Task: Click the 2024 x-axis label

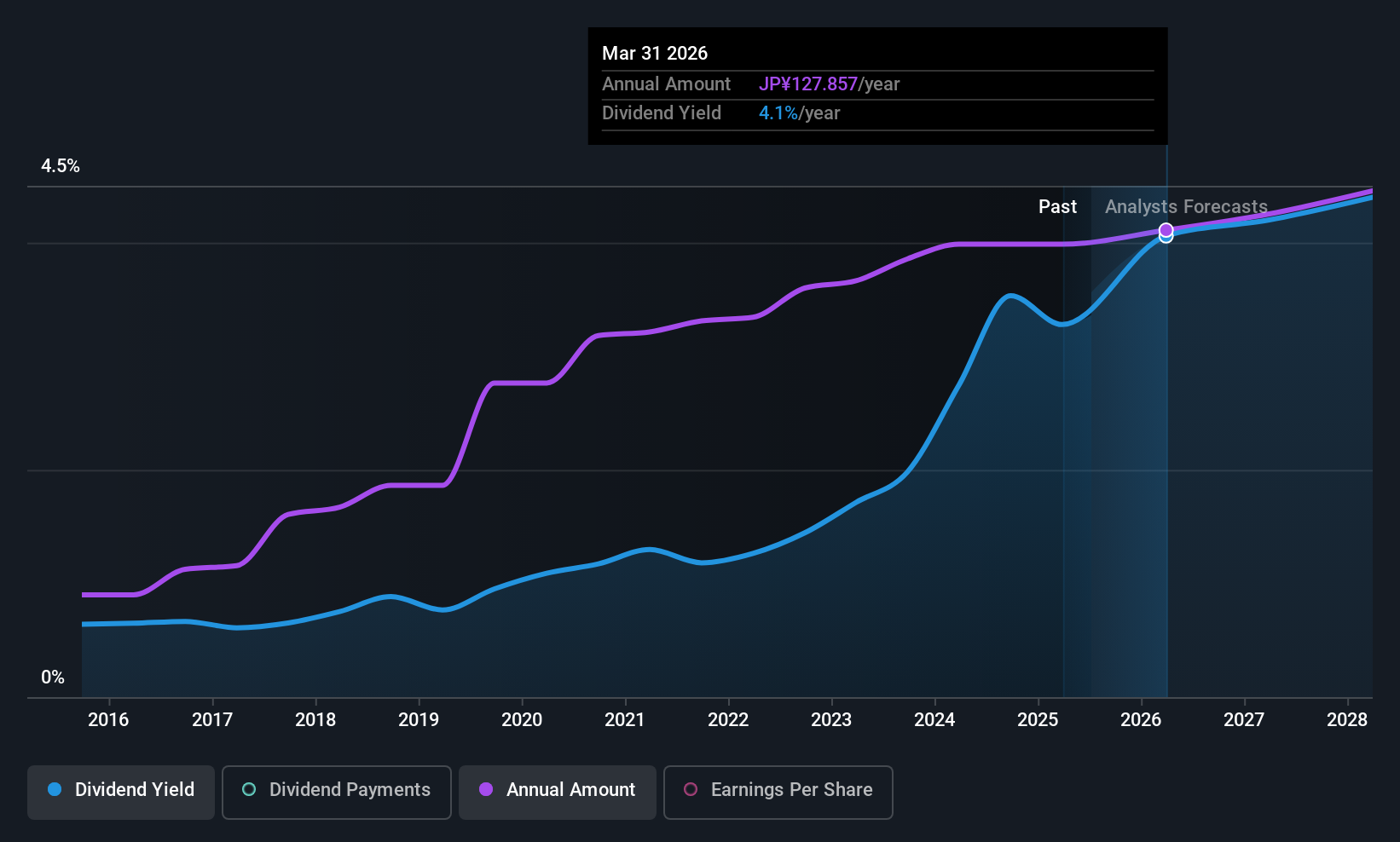Action: click(x=934, y=720)
